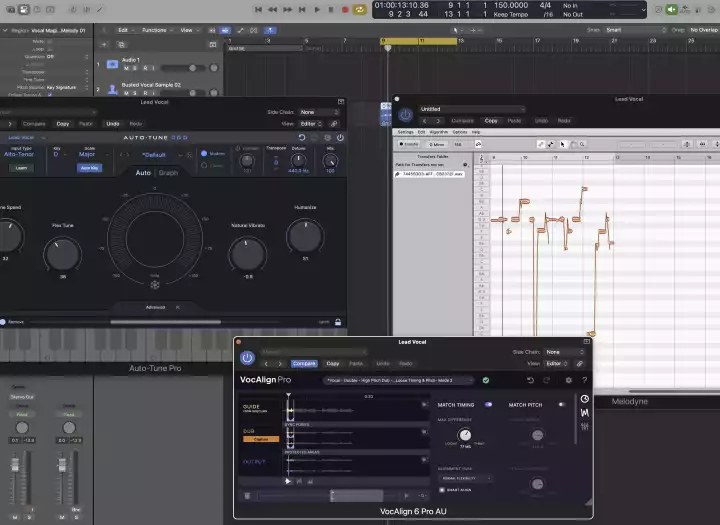Open the Snap Smart dropdown
This screenshot has height=525, width=720.
636,30
